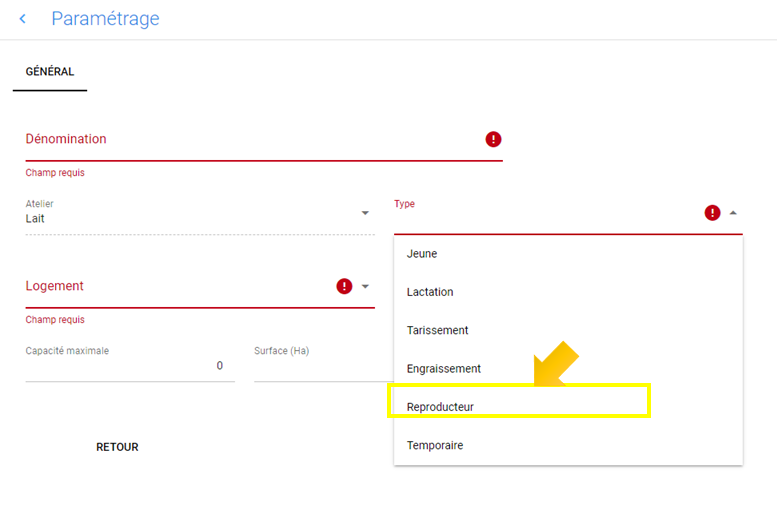
Task: Click the Logement error warning icon
Action: coord(344,286)
